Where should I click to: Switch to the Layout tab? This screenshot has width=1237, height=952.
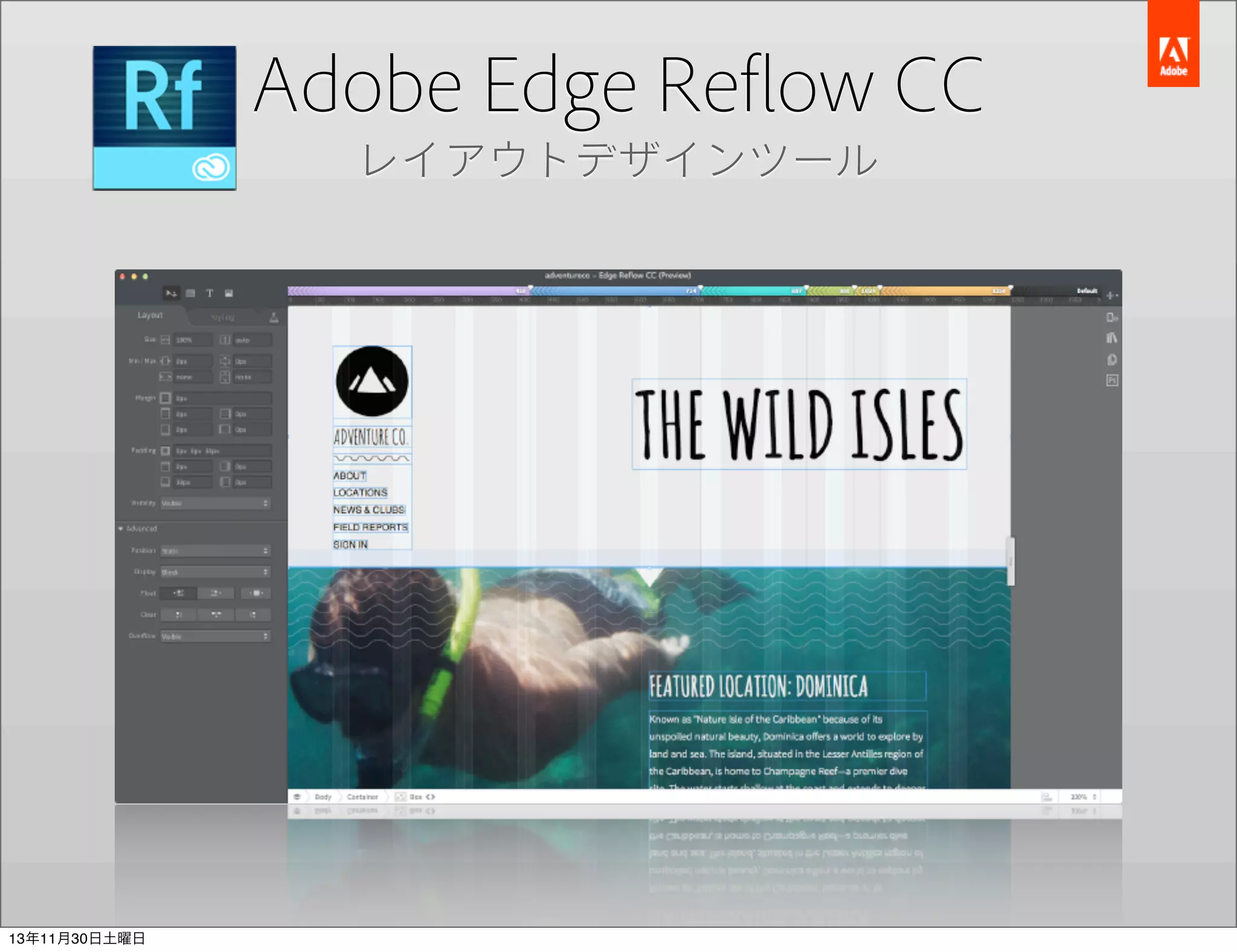coord(150,315)
